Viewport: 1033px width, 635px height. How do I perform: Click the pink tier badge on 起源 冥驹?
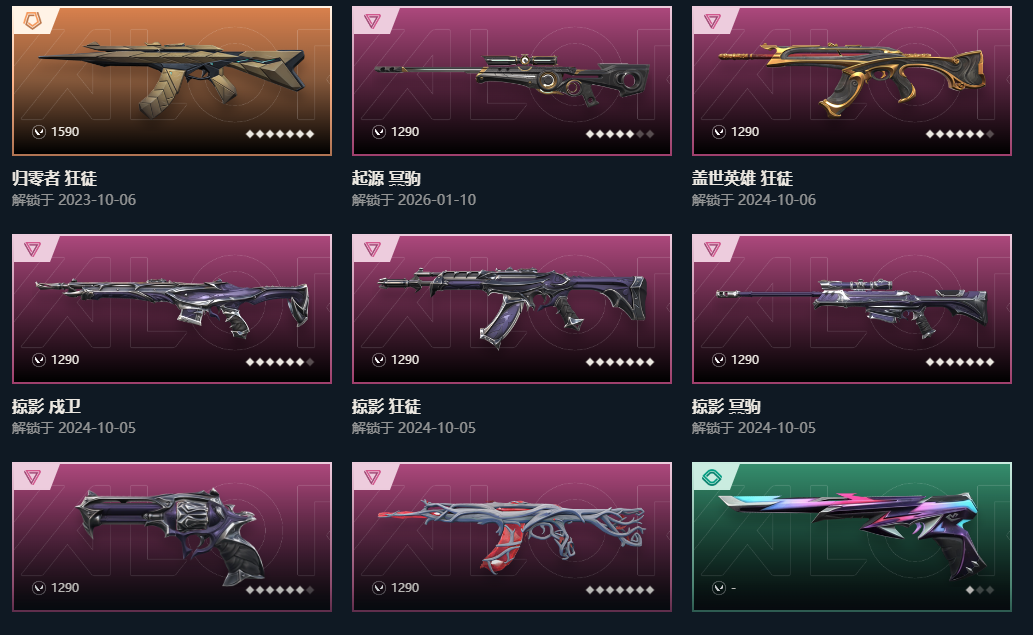click(372, 21)
